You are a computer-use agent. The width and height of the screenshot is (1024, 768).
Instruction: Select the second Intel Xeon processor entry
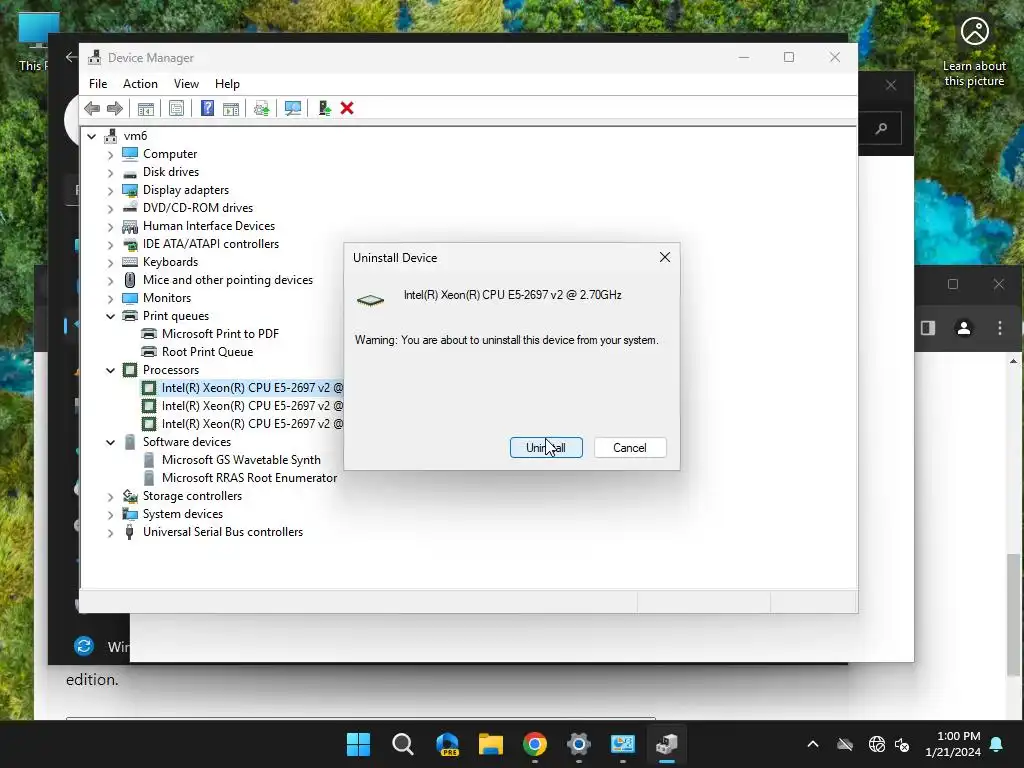252,406
